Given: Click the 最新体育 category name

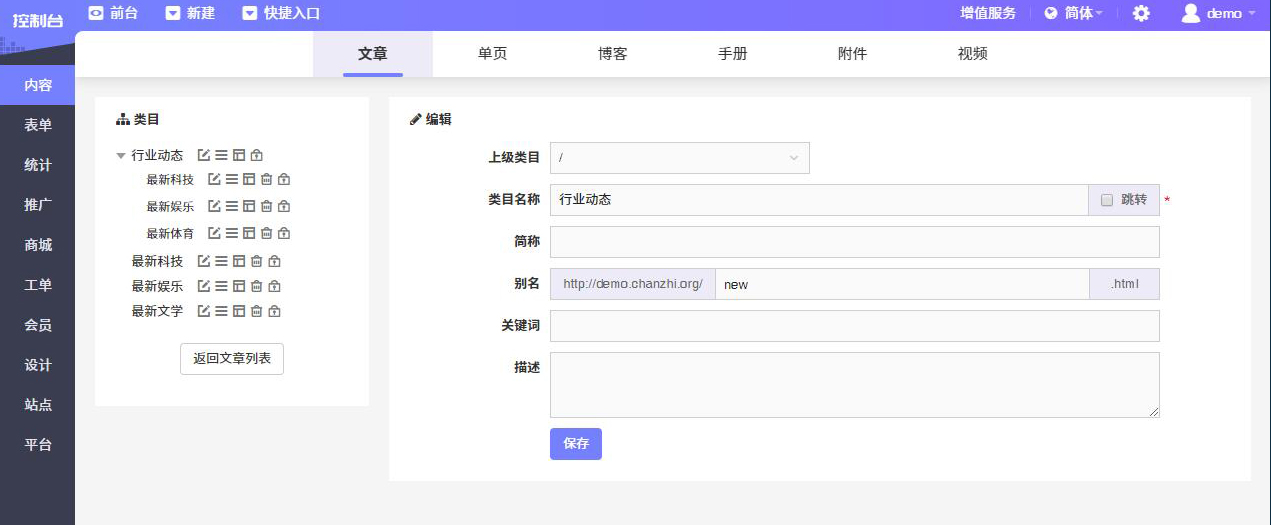Looking at the screenshot, I should click(170, 233).
